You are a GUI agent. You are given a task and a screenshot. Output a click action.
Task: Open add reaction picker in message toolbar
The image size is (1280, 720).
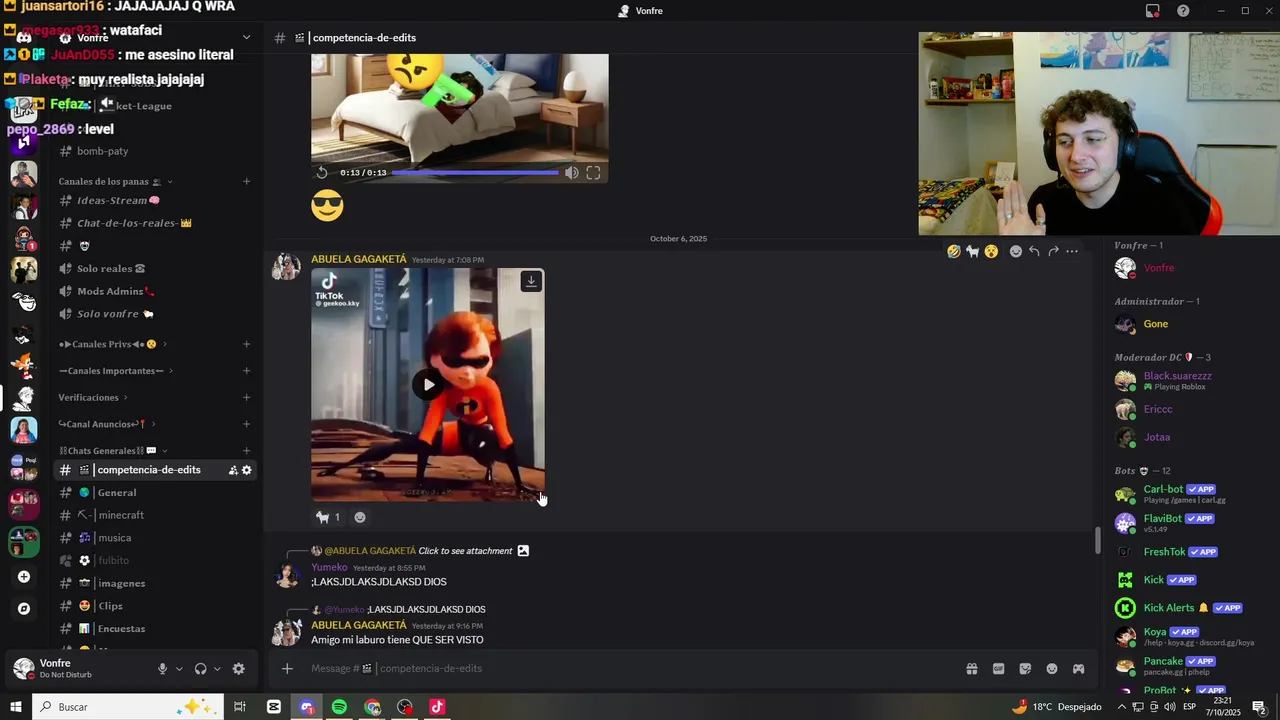(1016, 251)
